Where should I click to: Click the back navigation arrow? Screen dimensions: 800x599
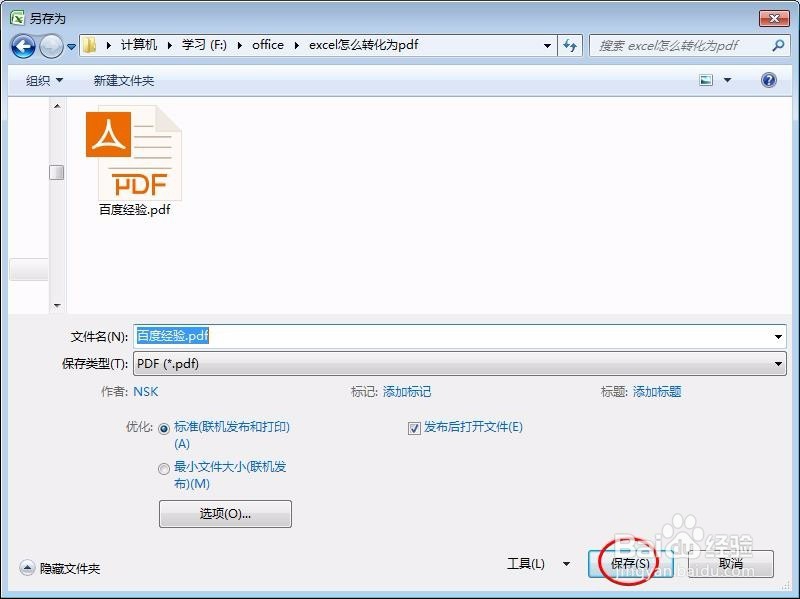point(22,45)
